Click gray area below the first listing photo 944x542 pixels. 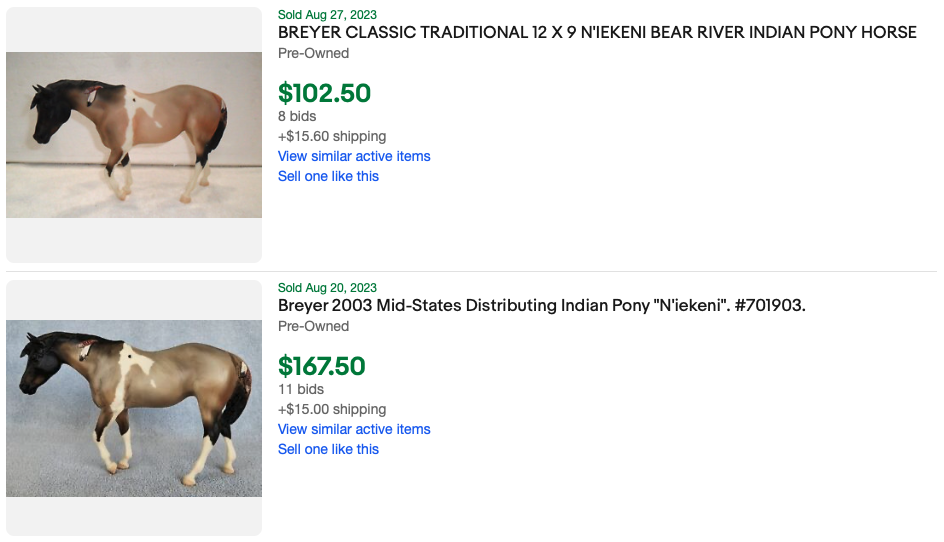click(134, 240)
